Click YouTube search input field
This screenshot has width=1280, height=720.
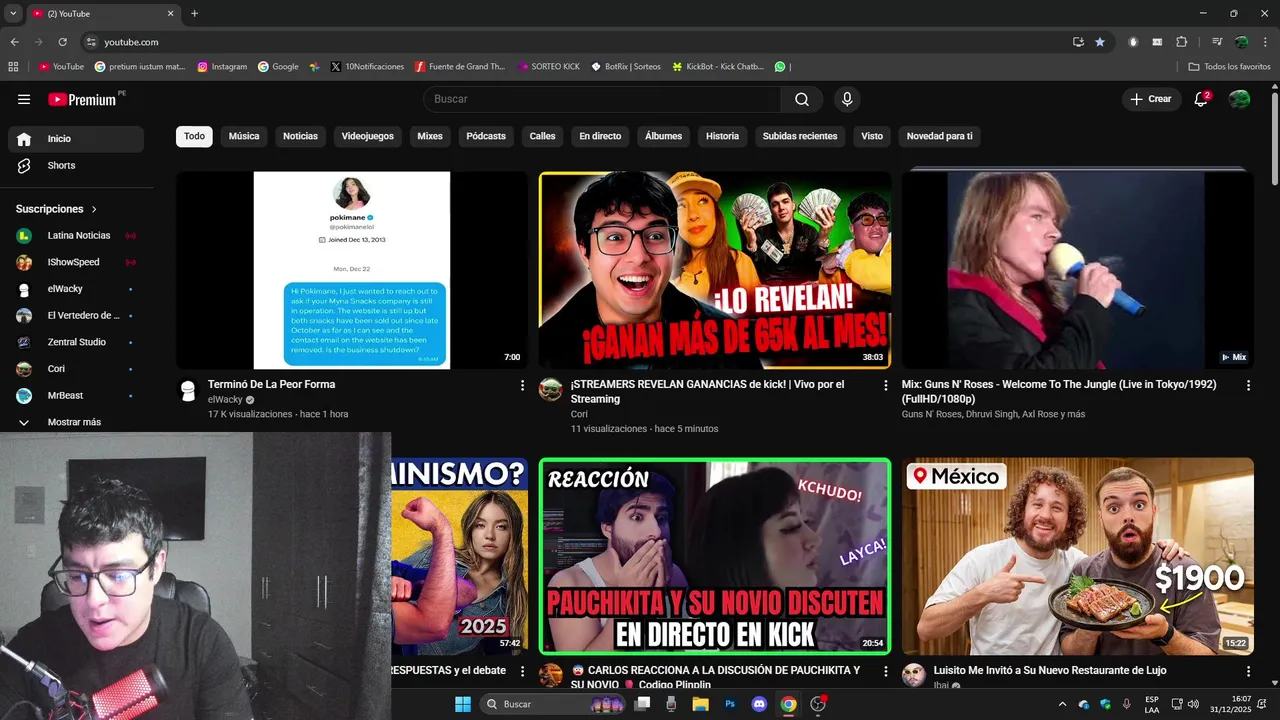(602, 99)
